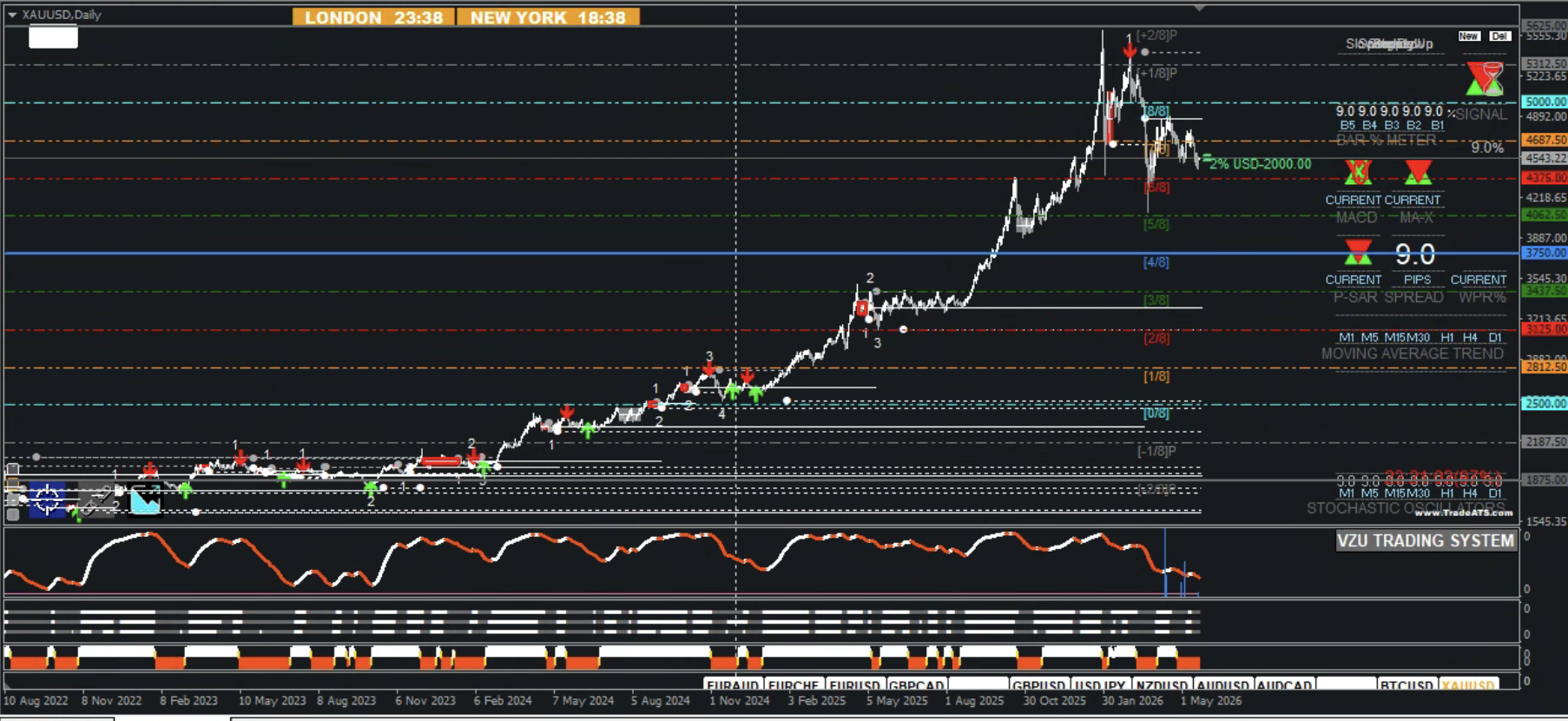Click chart shift triangle at top
This screenshot has height=721, width=1568.
pos(1199,8)
